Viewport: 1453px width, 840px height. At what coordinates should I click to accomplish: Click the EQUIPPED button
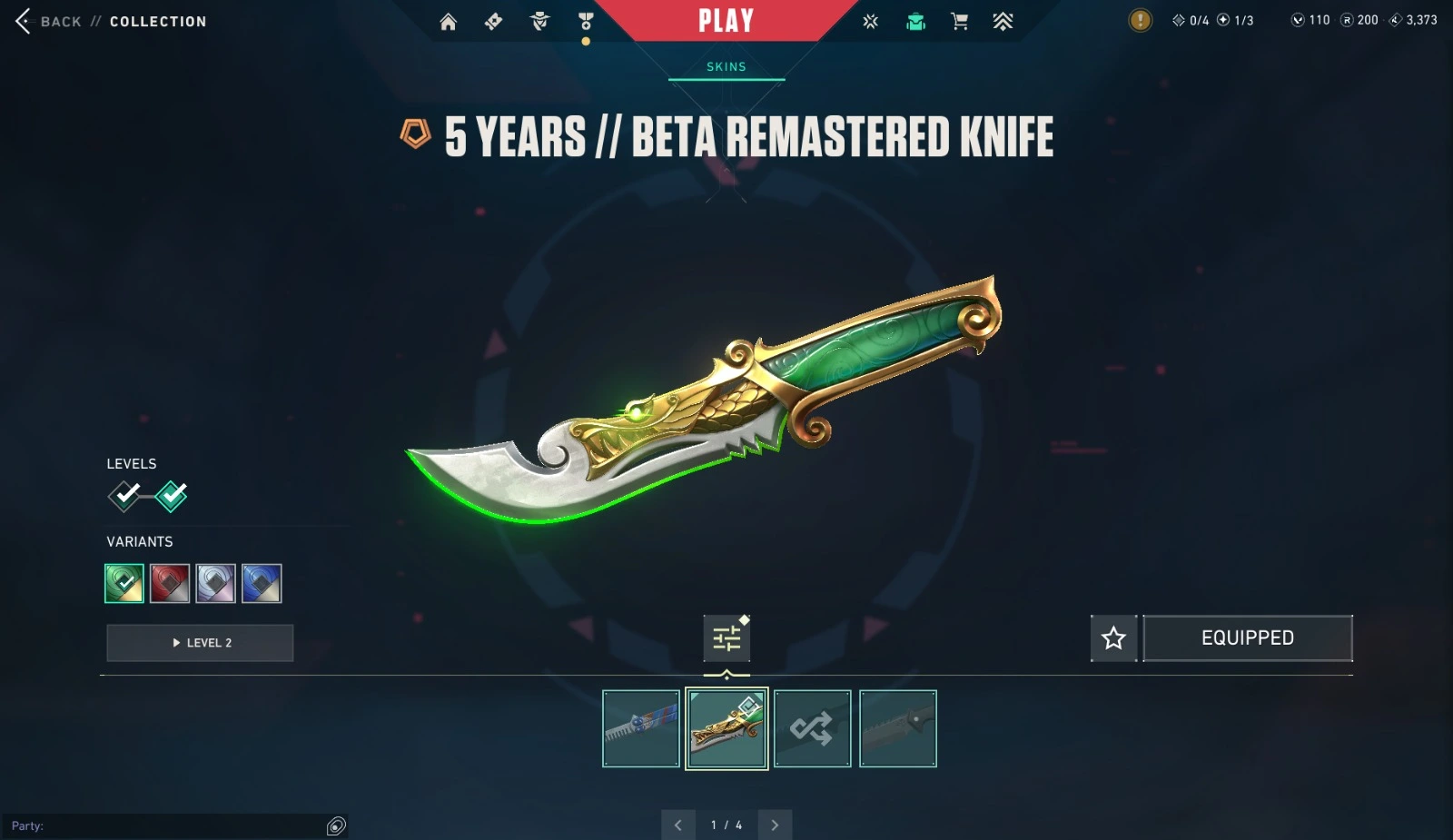pyautogui.click(x=1248, y=638)
